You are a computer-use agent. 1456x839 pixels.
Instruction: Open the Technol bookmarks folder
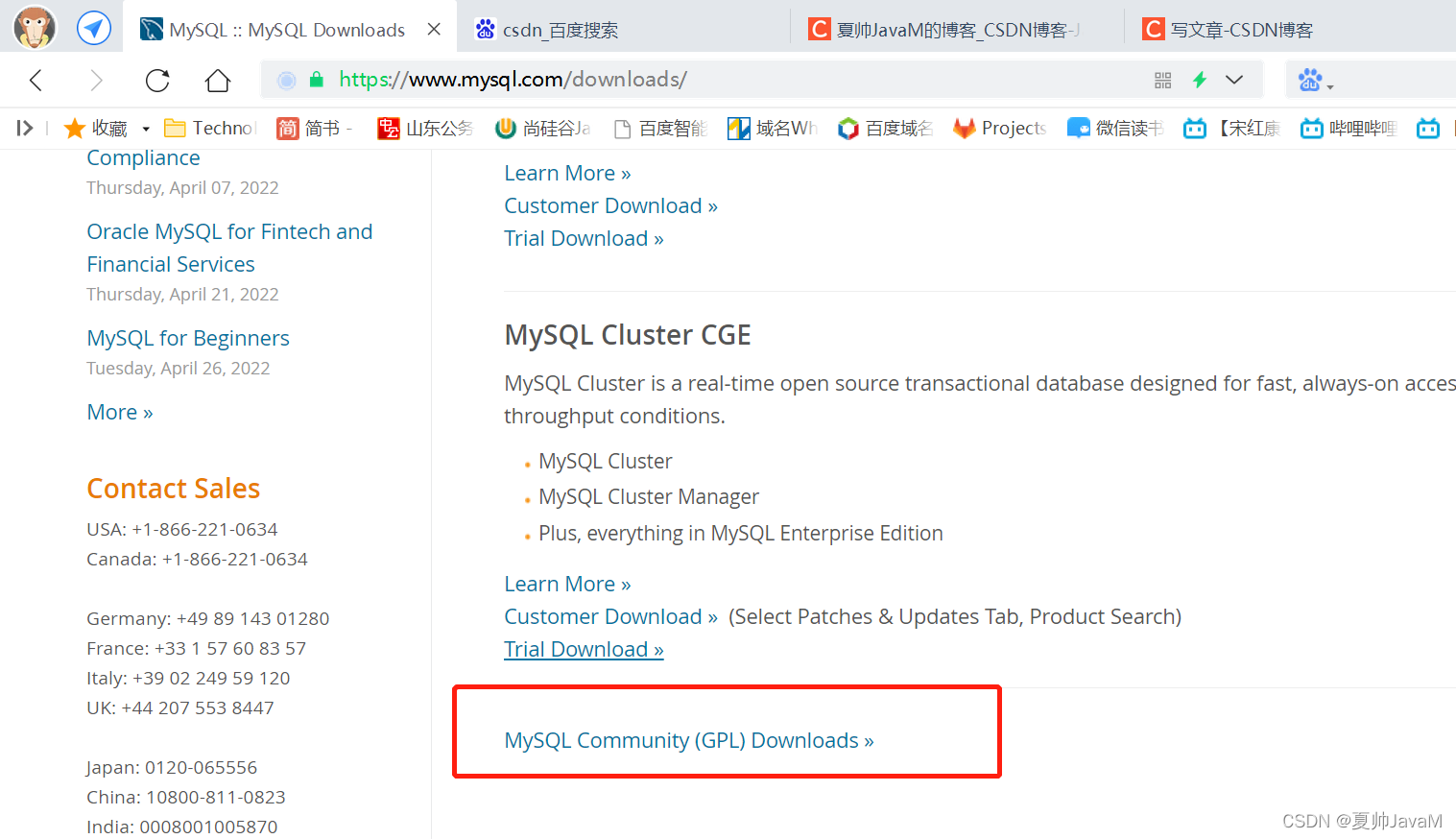210,128
